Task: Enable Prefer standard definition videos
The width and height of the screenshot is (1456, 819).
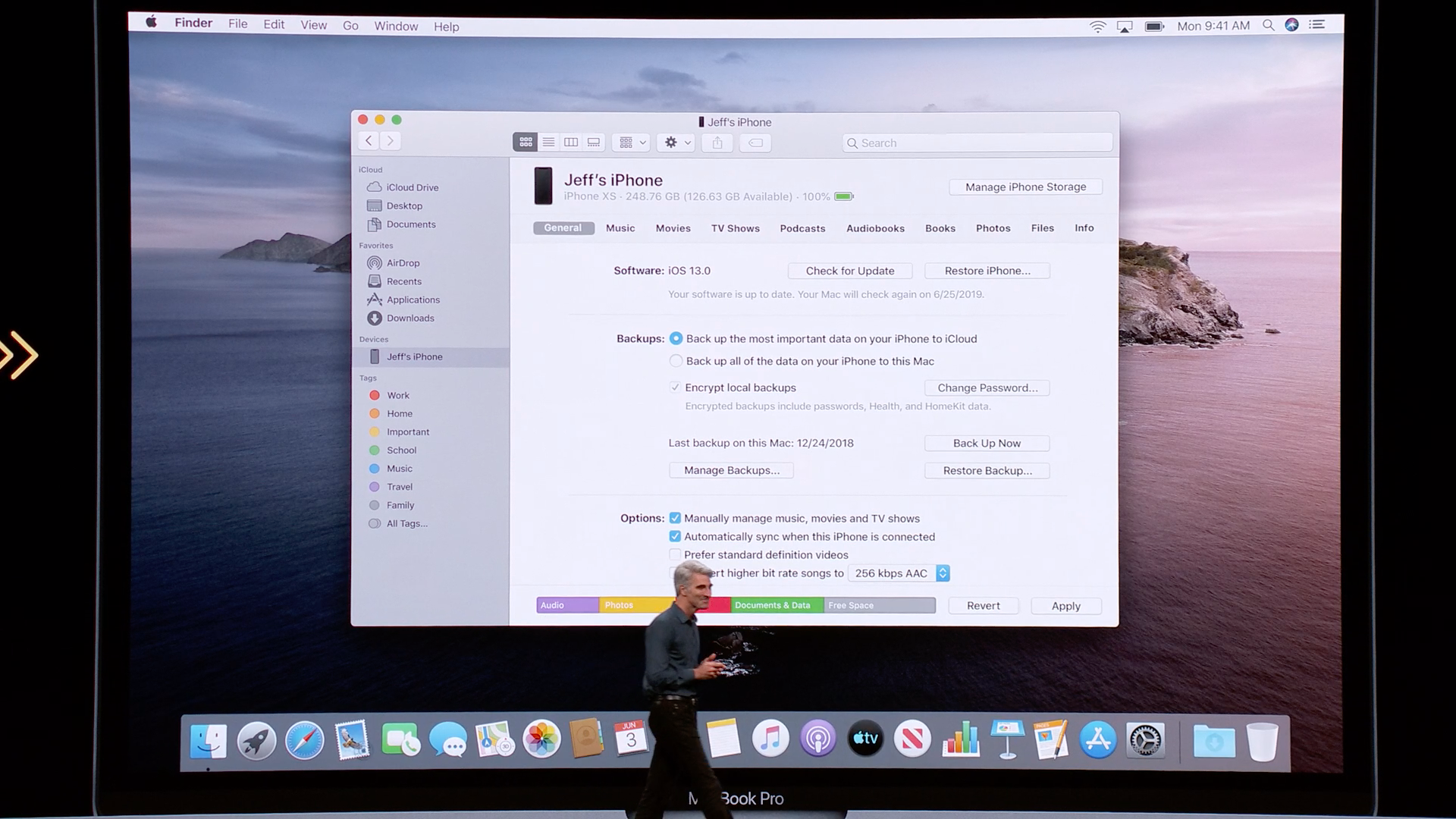Action: pos(675,554)
